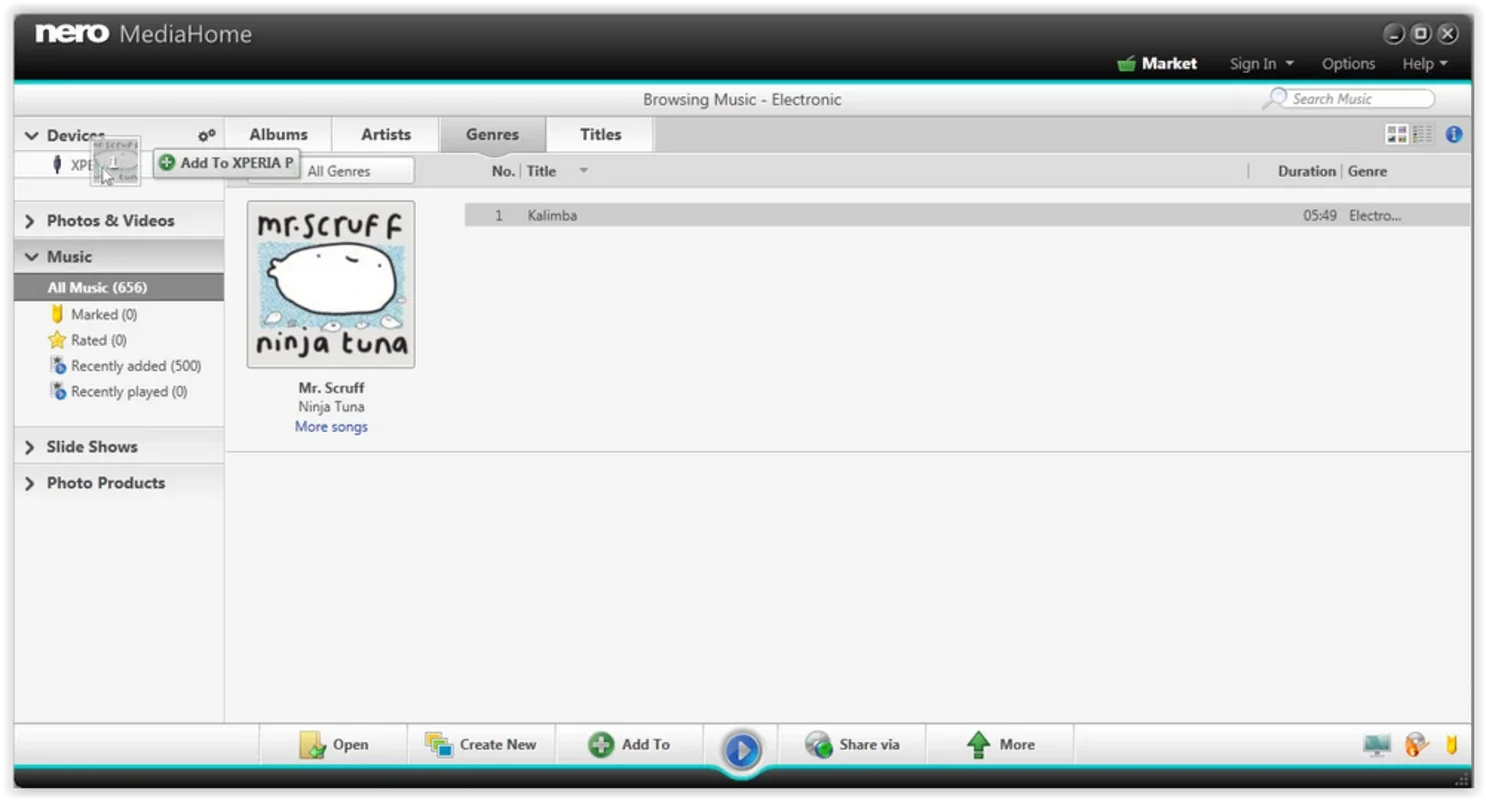Click the burn disc flame icon
Image resolution: width=1486 pixels, height=800 pixels.
coord(1416,745)
